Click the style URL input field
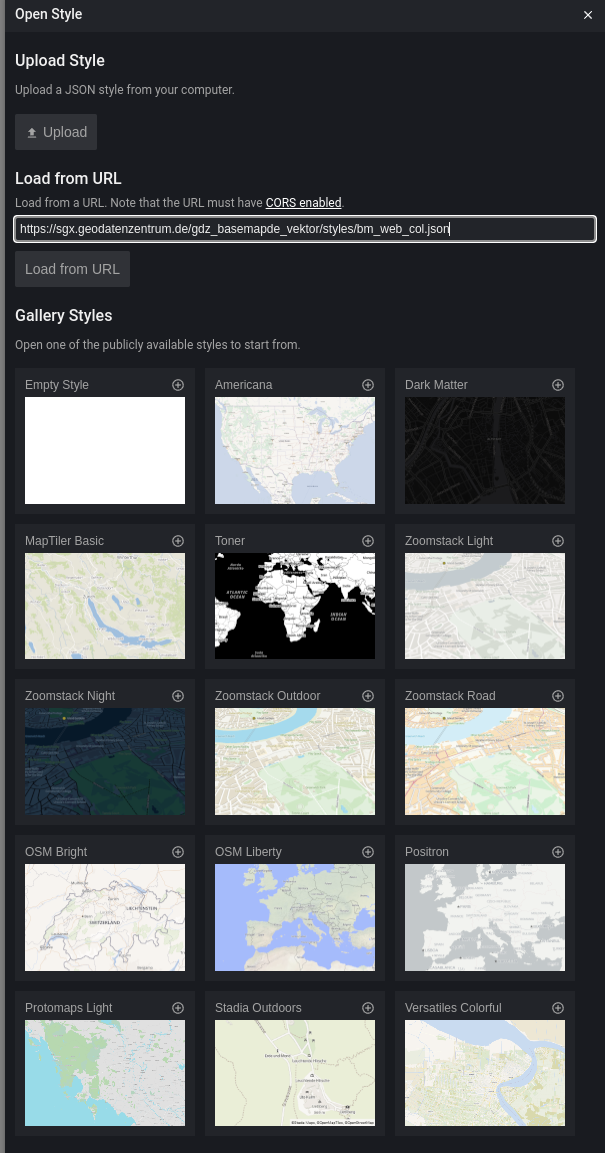The height and width of the screenshot is (1153, 605). (x=305, y=229)
